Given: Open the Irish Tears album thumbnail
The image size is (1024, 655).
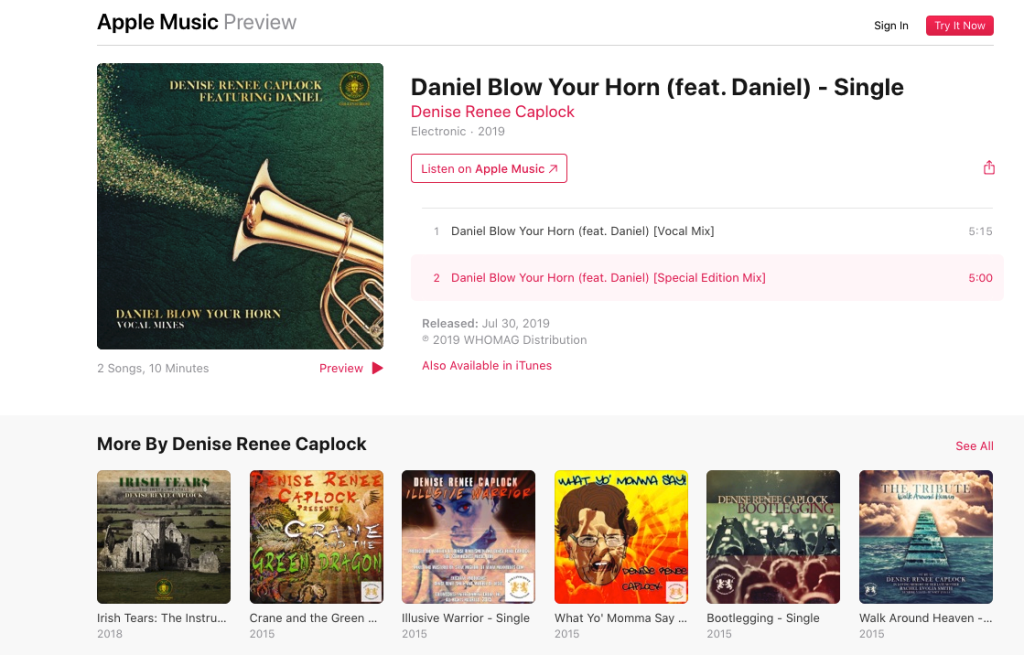Looking at the screenshot, I should [164, 537].
